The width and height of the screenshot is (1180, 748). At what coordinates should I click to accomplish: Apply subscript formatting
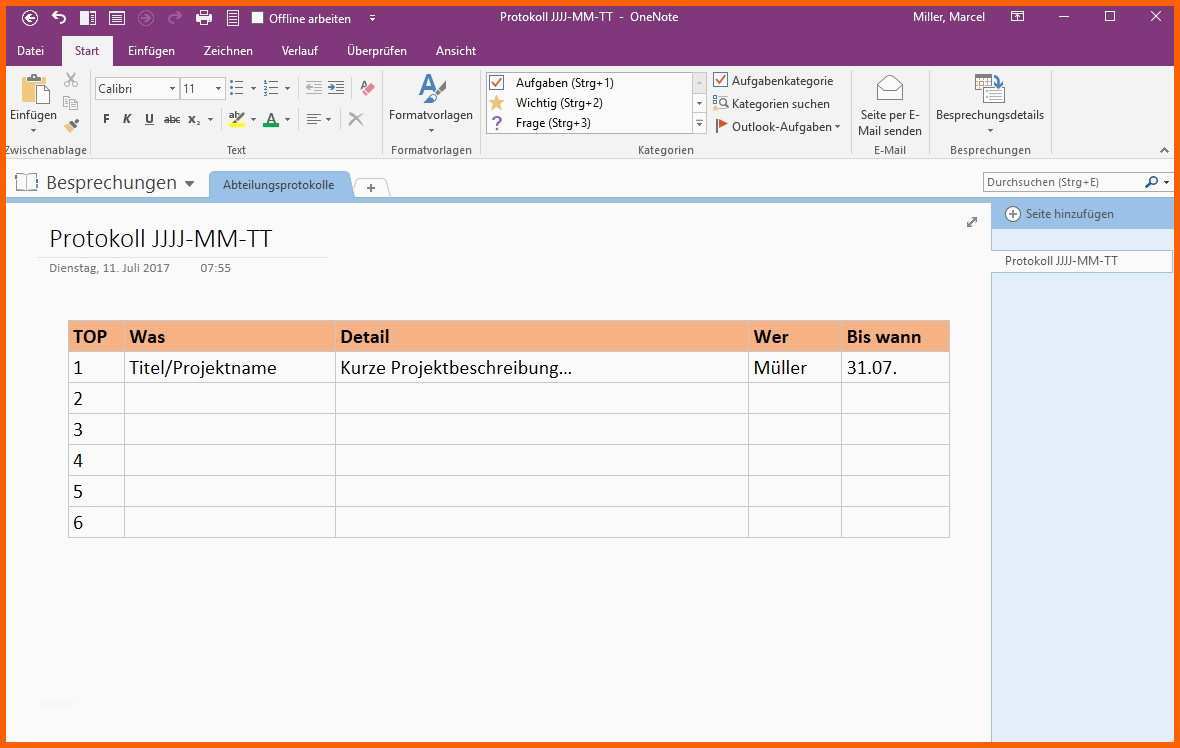(194, 119)
